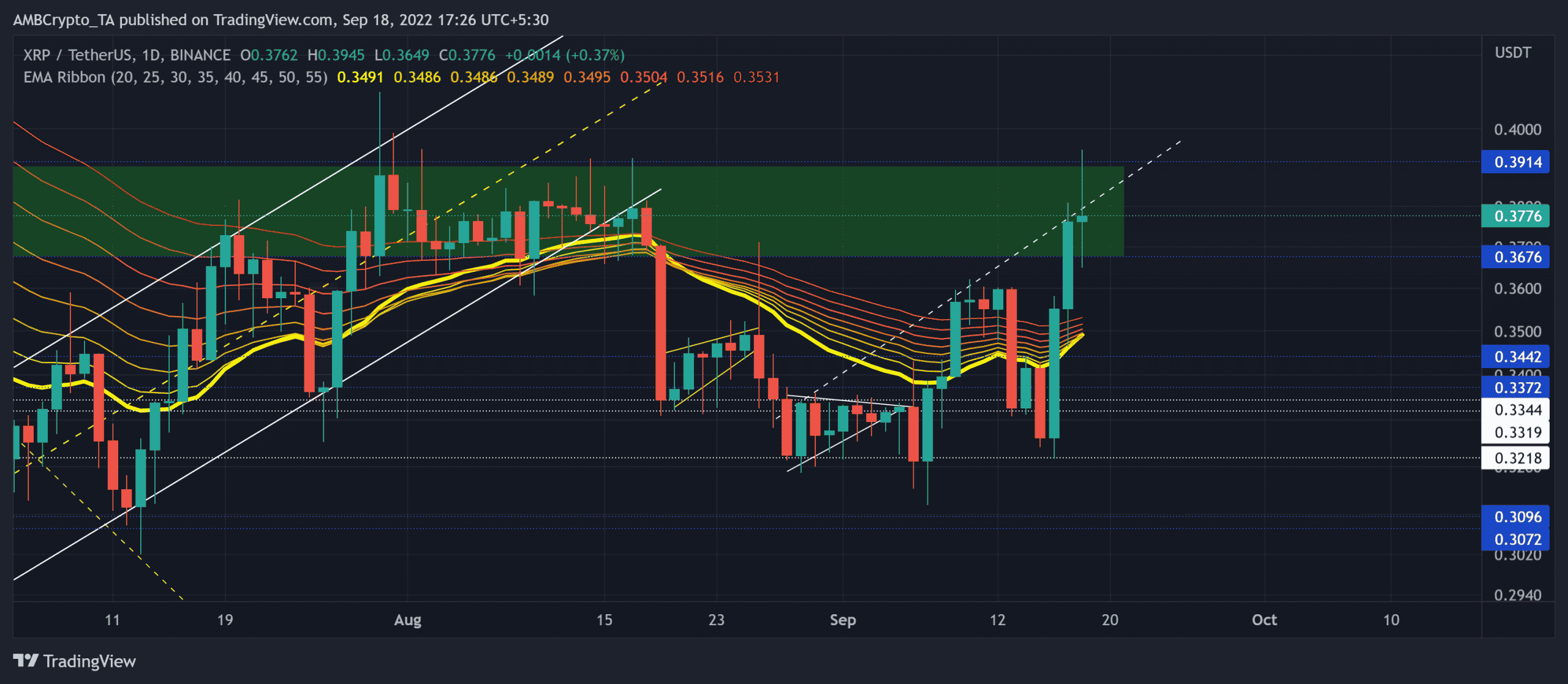Image resolution: width=1568 pixels, height=684 pixels.
Task: Click the TradingView logo at bottom left
Action: (74, 661)
